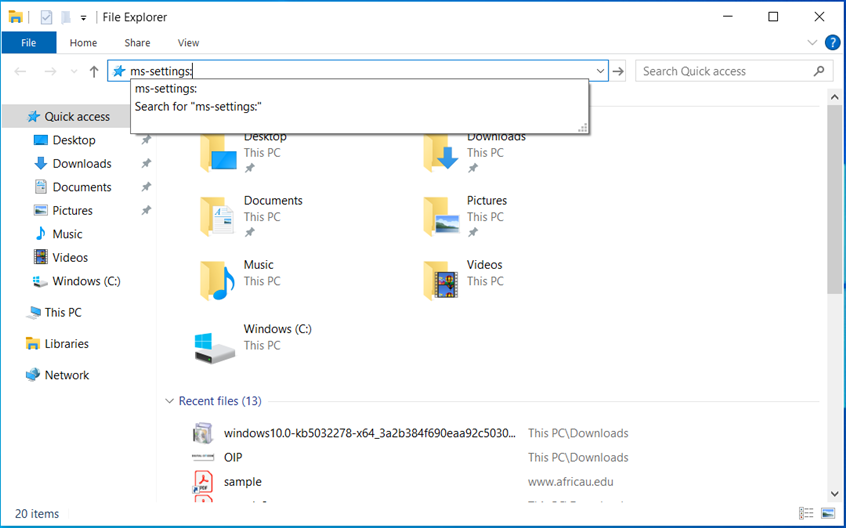The height and width of the screenshot is (528, 846).
Task: Click the www.africau.edu location text
Action: tap(571, 482)
